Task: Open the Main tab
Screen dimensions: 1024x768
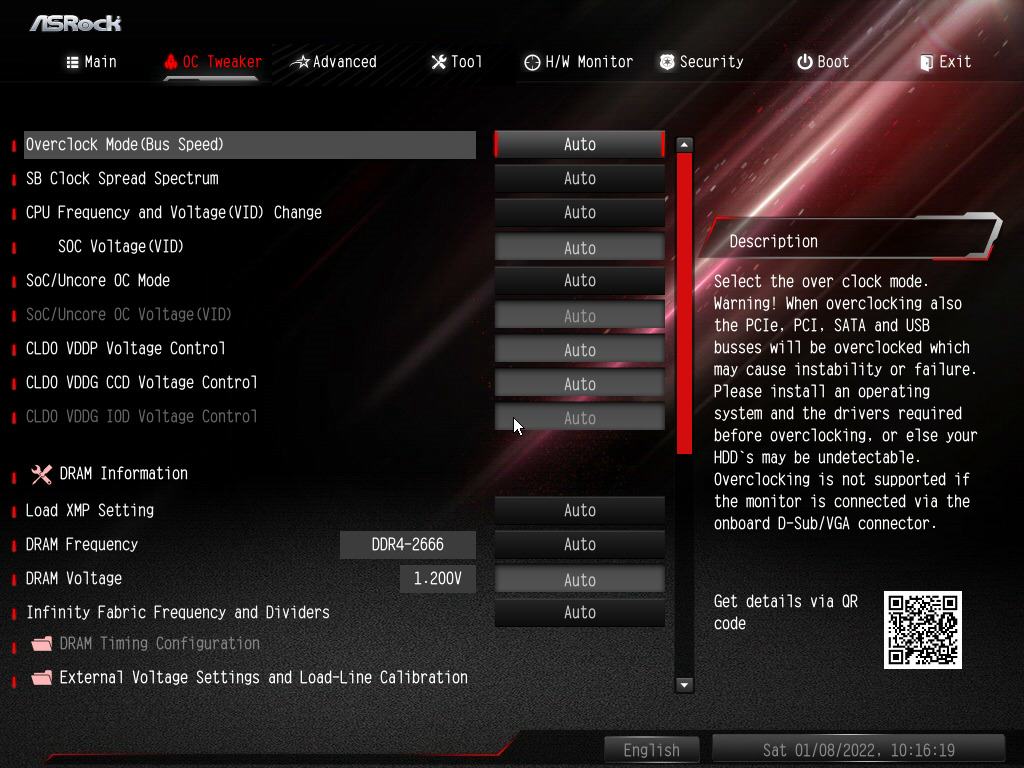Action: (91, 62)
